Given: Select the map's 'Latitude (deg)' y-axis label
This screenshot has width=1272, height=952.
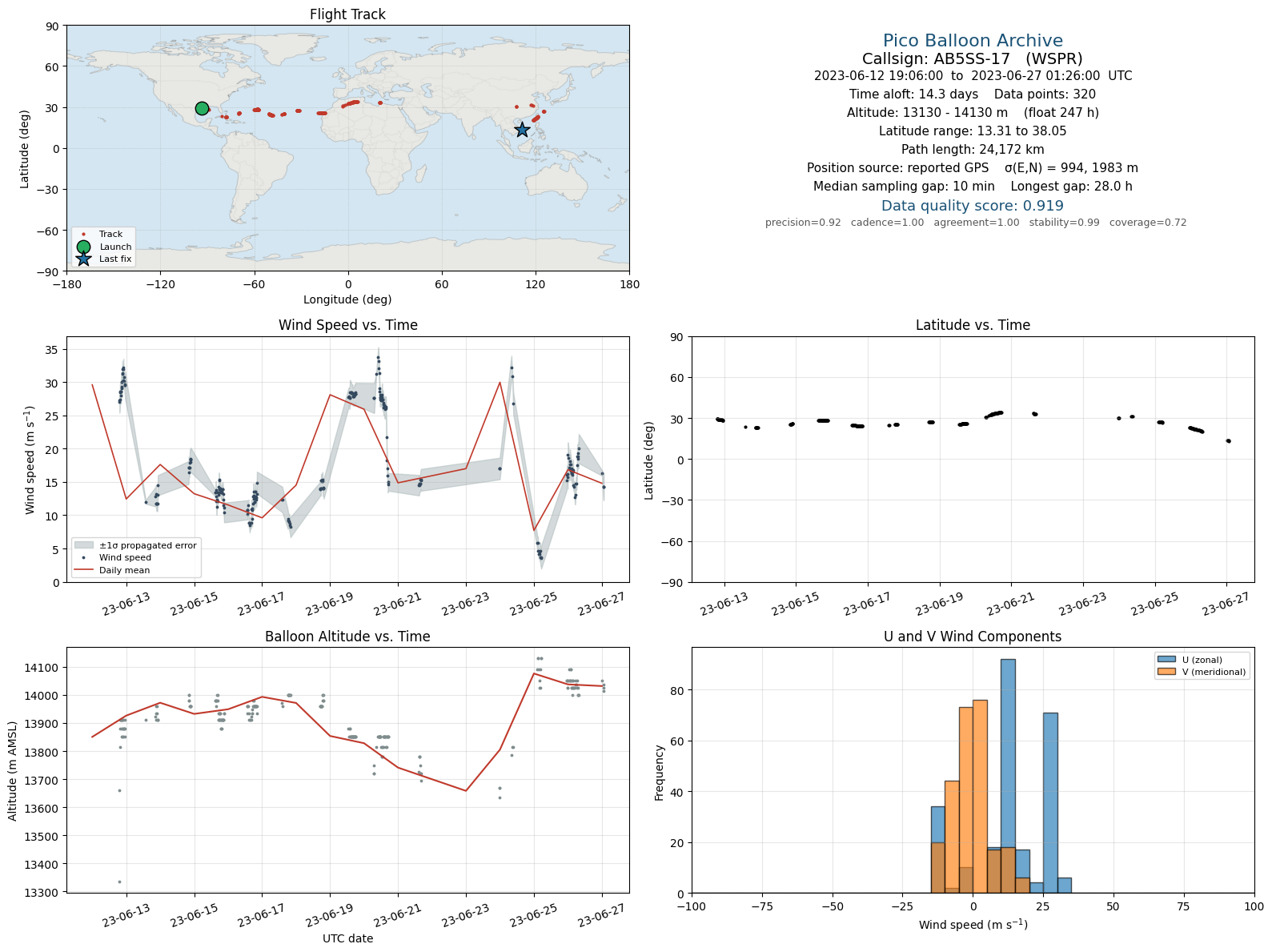Looking at the screenshot, I should (x=25, y=149).
